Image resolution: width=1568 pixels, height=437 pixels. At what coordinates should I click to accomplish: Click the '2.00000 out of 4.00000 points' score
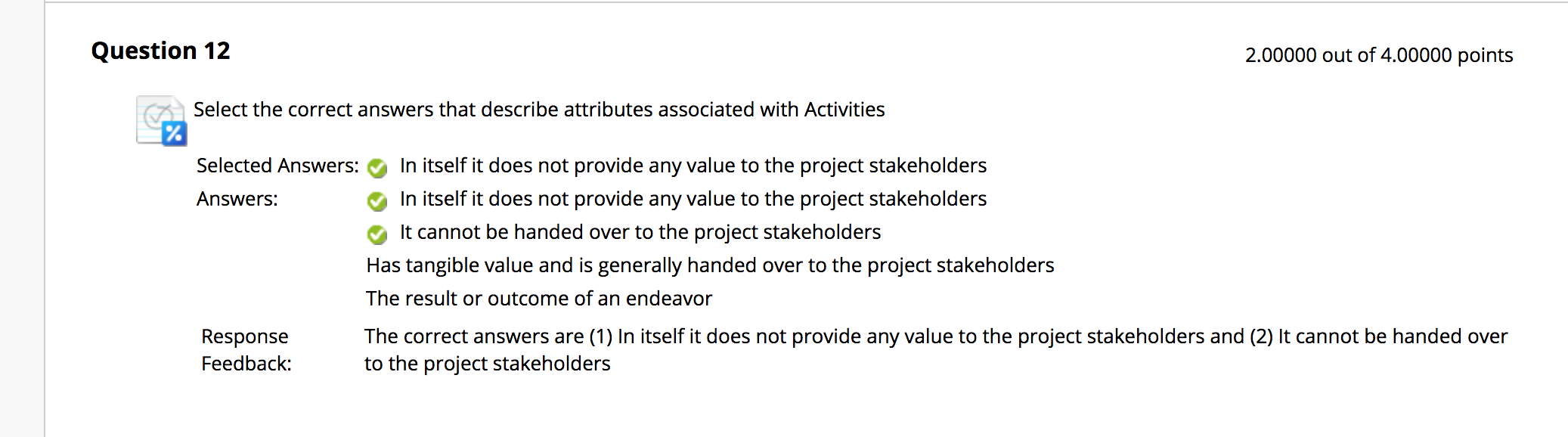[1378, 55]
